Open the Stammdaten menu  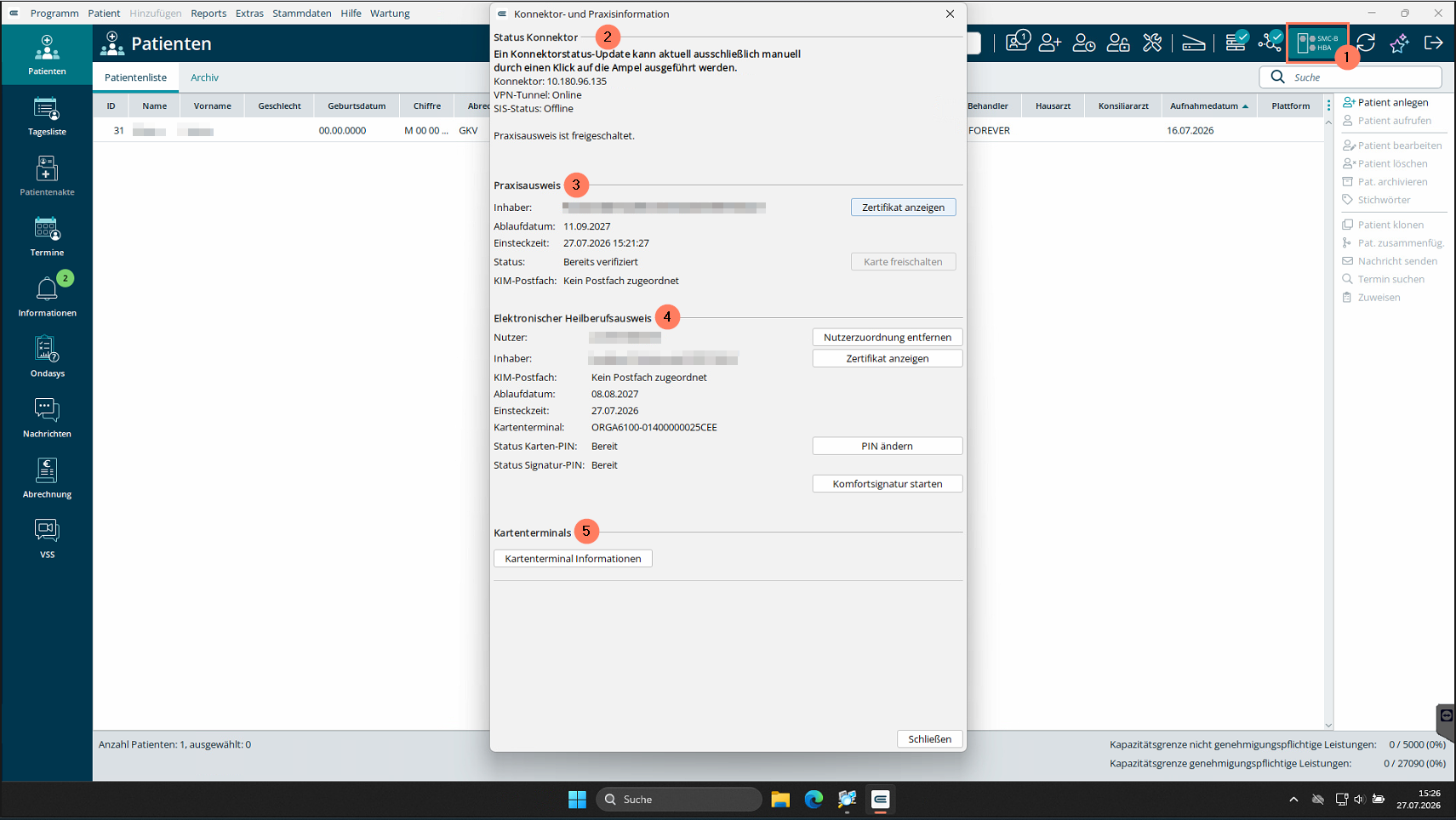coord(302,13)
